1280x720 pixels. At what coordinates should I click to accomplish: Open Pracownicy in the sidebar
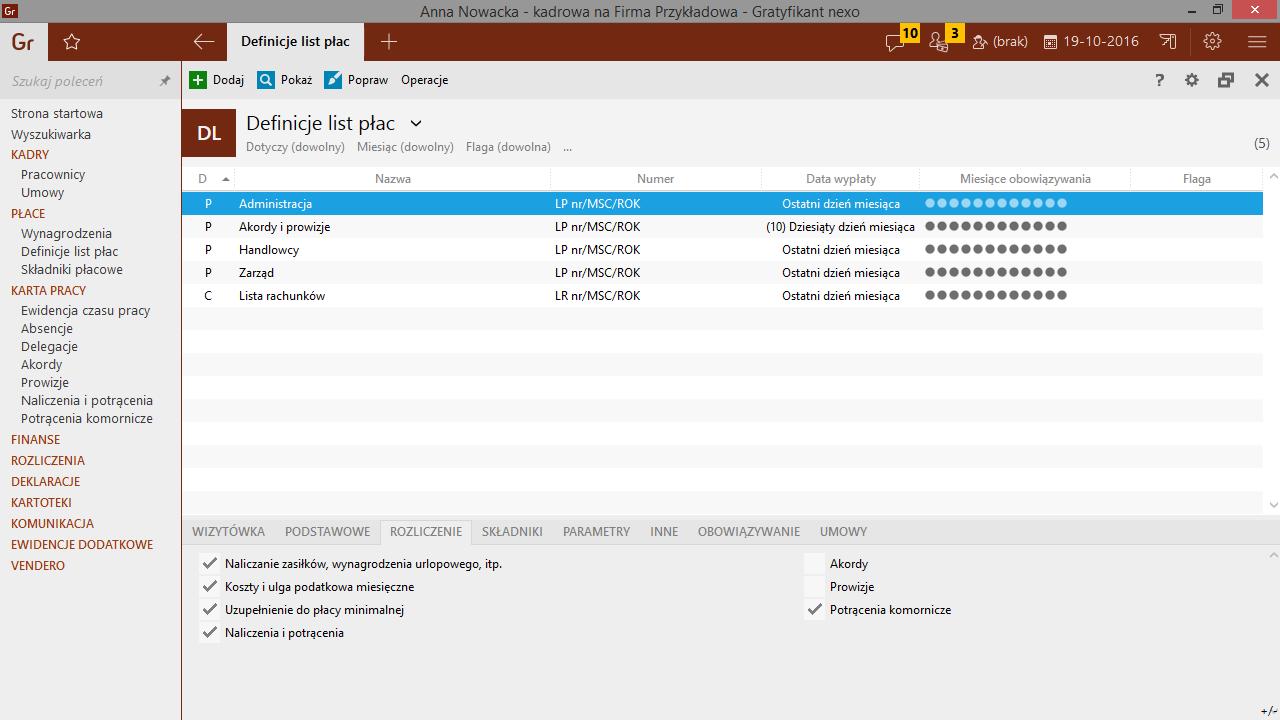53,174
